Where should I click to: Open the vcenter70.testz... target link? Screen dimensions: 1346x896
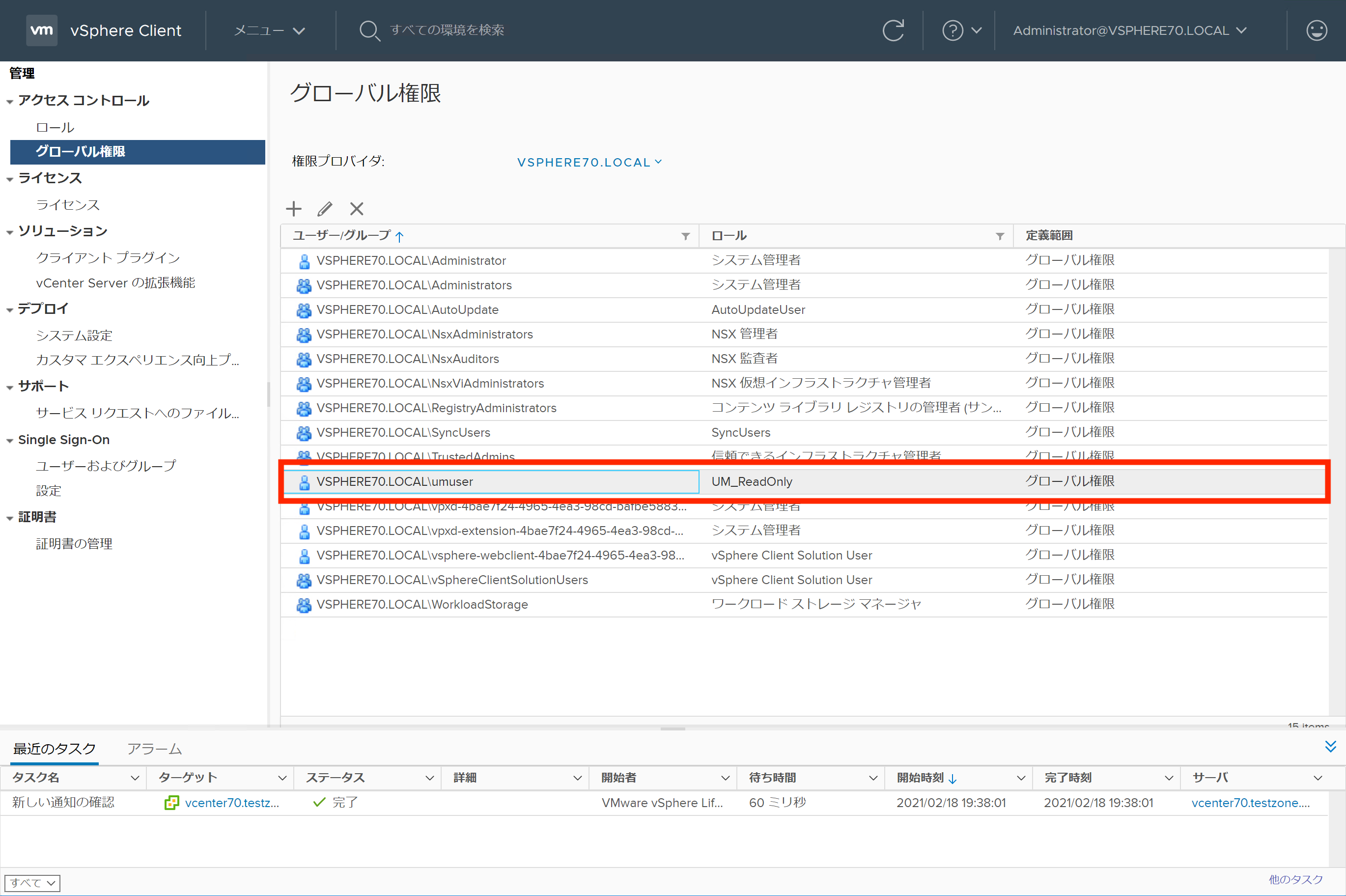(232, 803)
